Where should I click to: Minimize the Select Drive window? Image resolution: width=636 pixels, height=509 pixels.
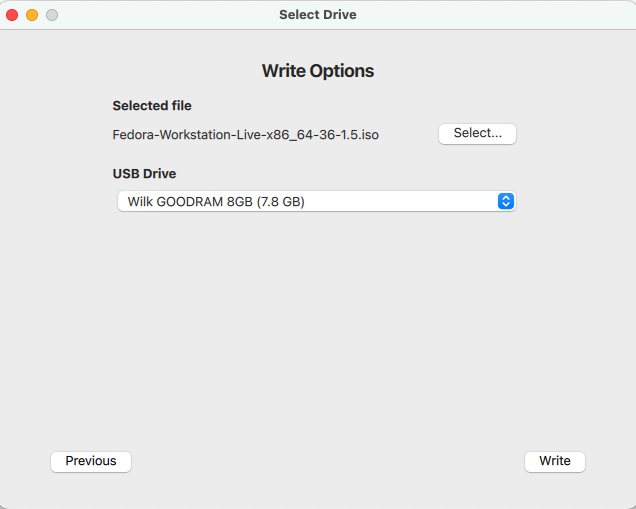[x=32, y=15]
